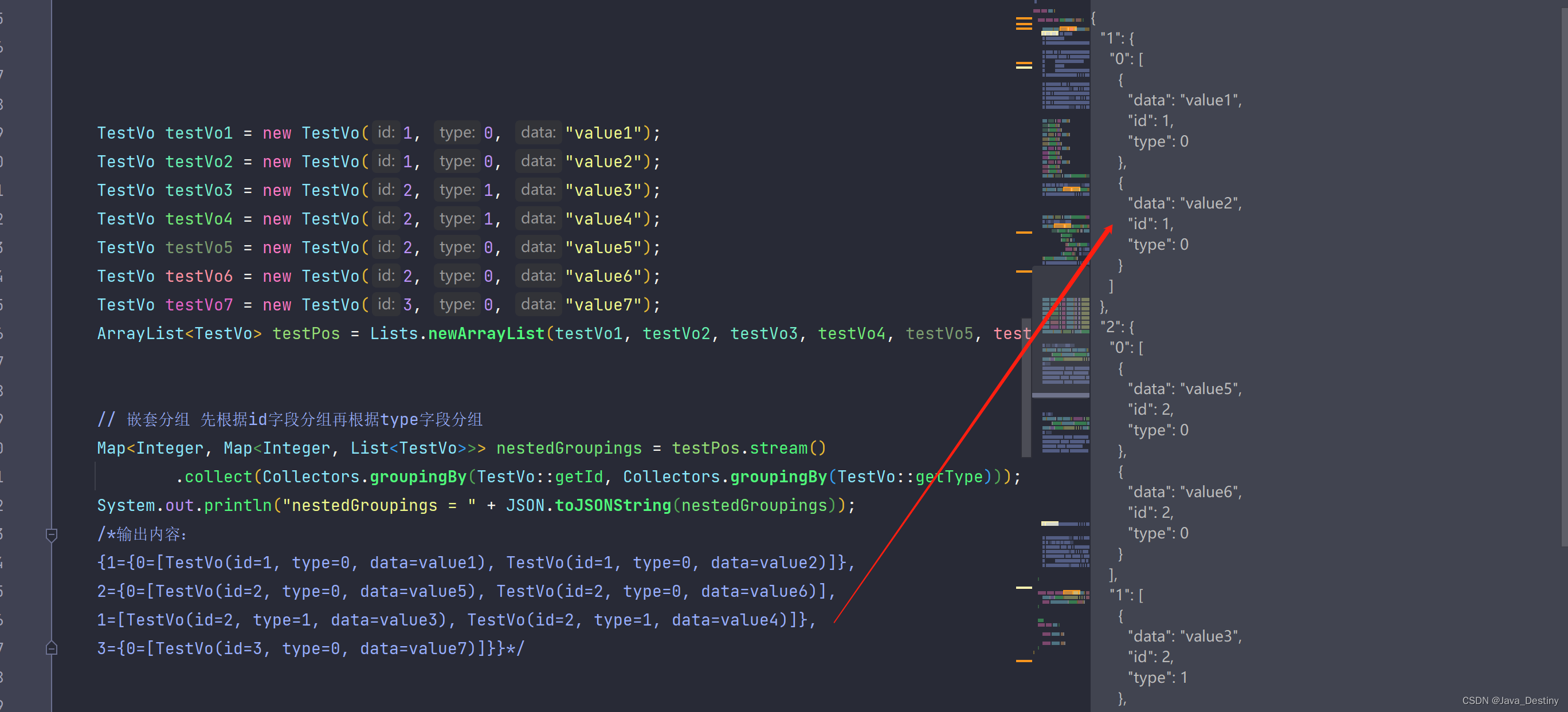Image resolution: width=1568 pixels, height=712 pixels.
Task: Collapse the 输出内容 comment block fold marker
Action: [x=52, y=534]
